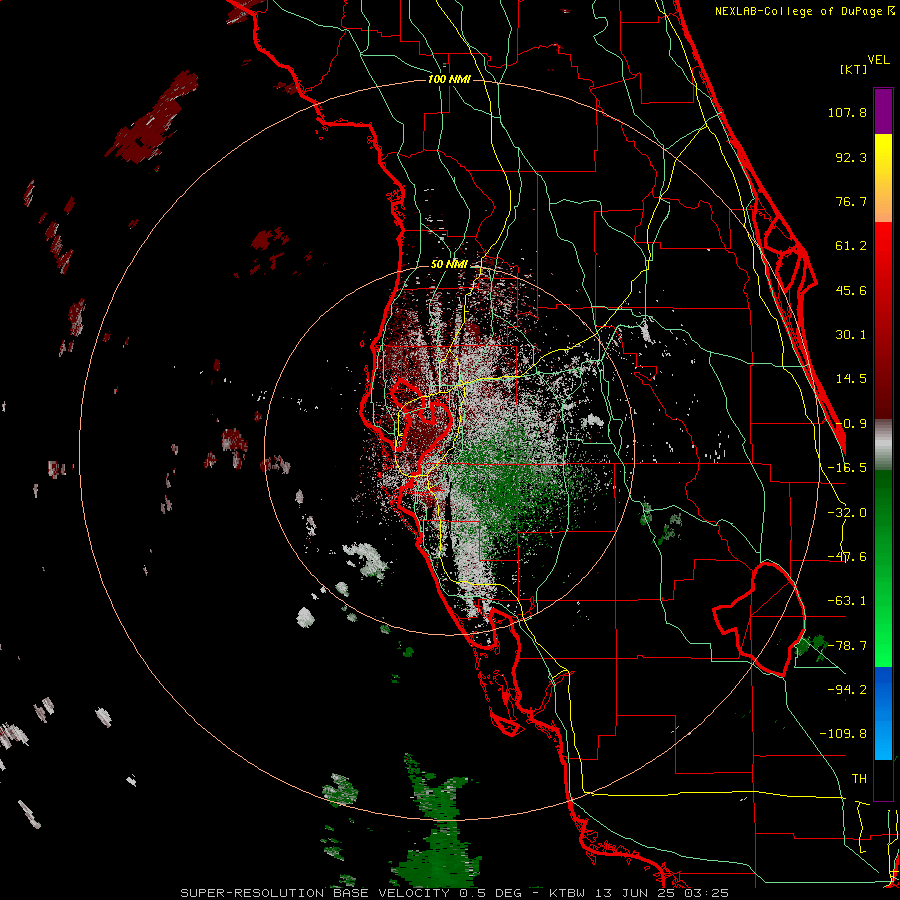Pick the purple segment of velocity scale

[x=883, y=111]
